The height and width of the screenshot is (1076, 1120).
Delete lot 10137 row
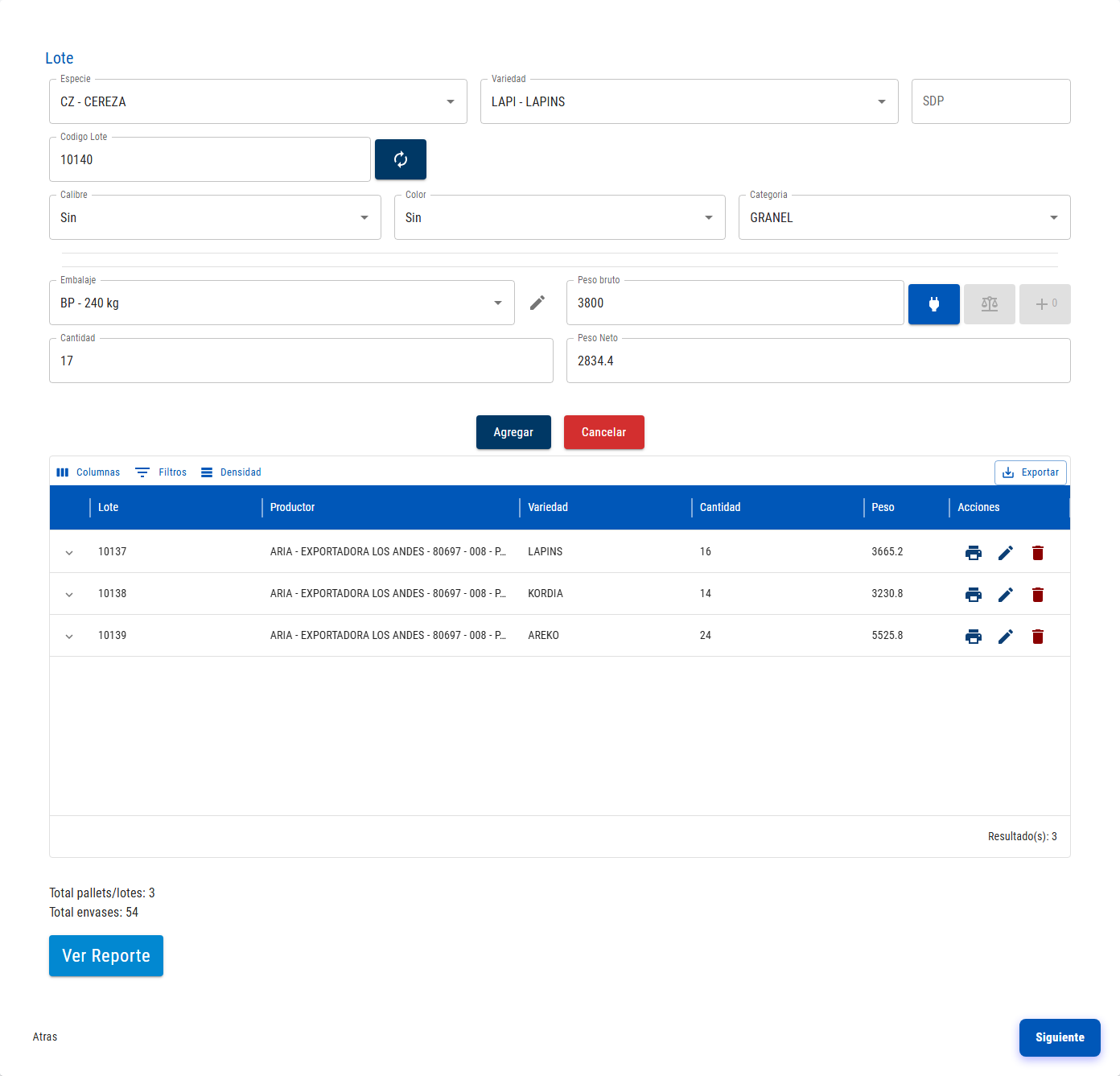coord(1038,553)
